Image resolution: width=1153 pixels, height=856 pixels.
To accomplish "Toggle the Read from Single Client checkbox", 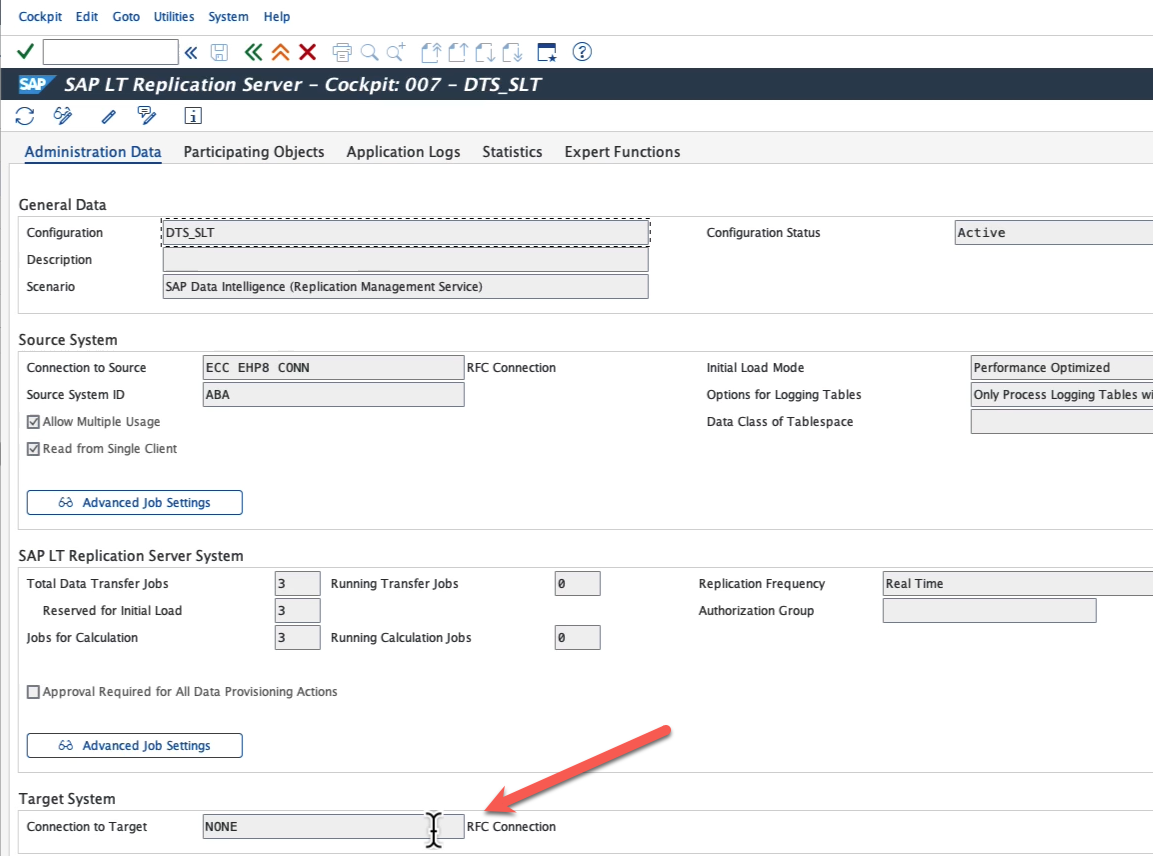I will pos(34,449).
